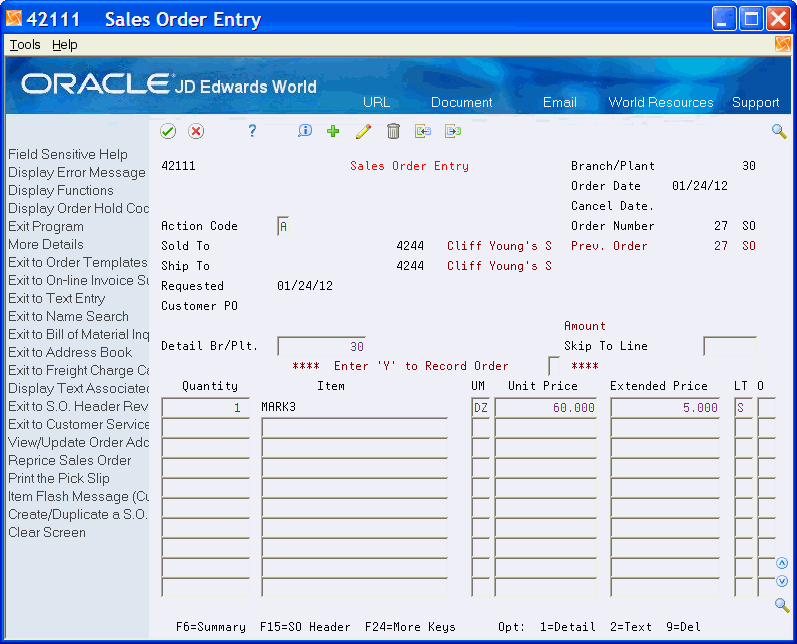Choose Exit to Name Search
The image size is (797, 644).
pos(68,317)
